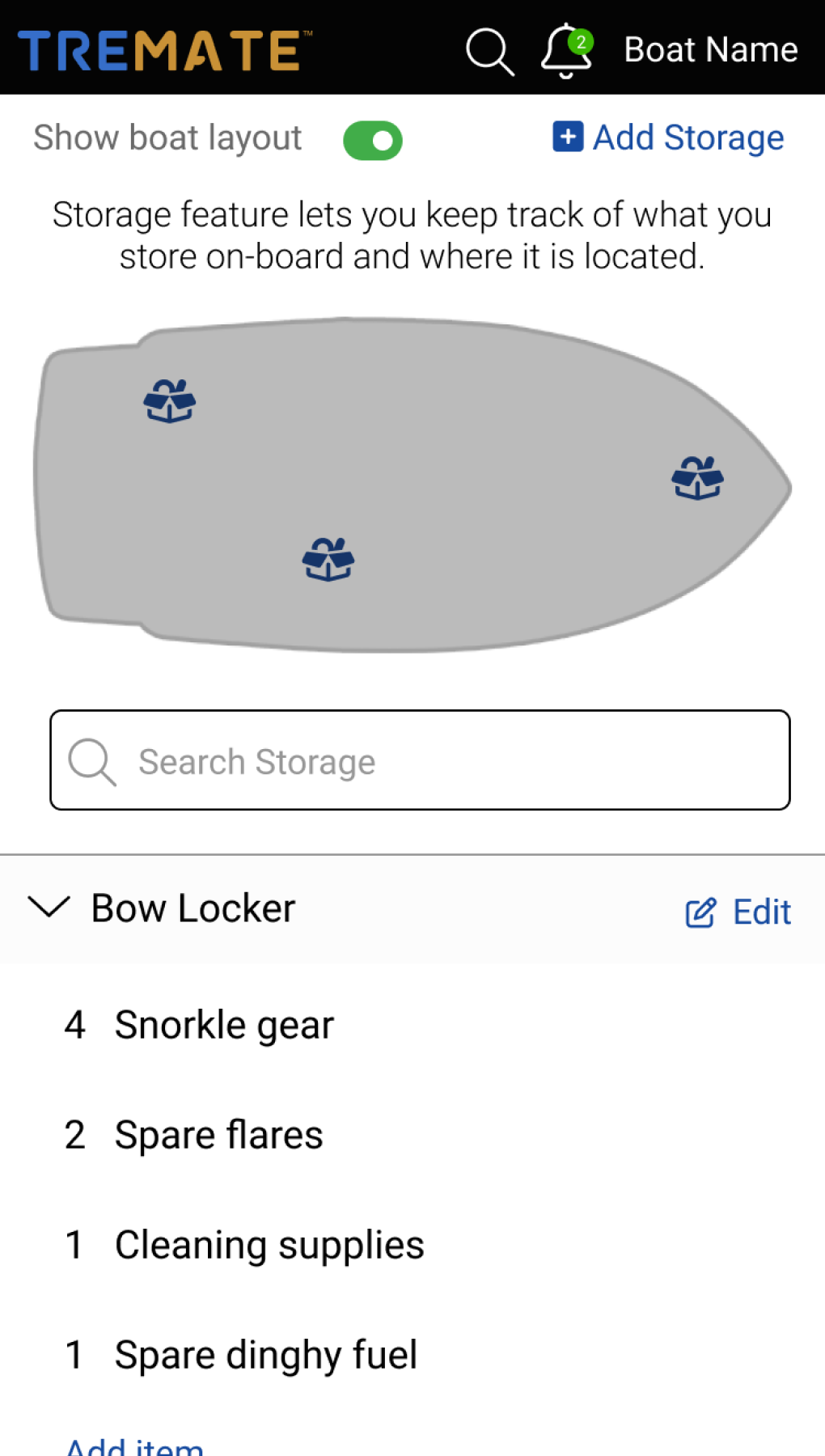This screenshot has width=825, height=1456.
Task: Select the Spare dinghy fuel item
Action: [x=265, y=1355]
